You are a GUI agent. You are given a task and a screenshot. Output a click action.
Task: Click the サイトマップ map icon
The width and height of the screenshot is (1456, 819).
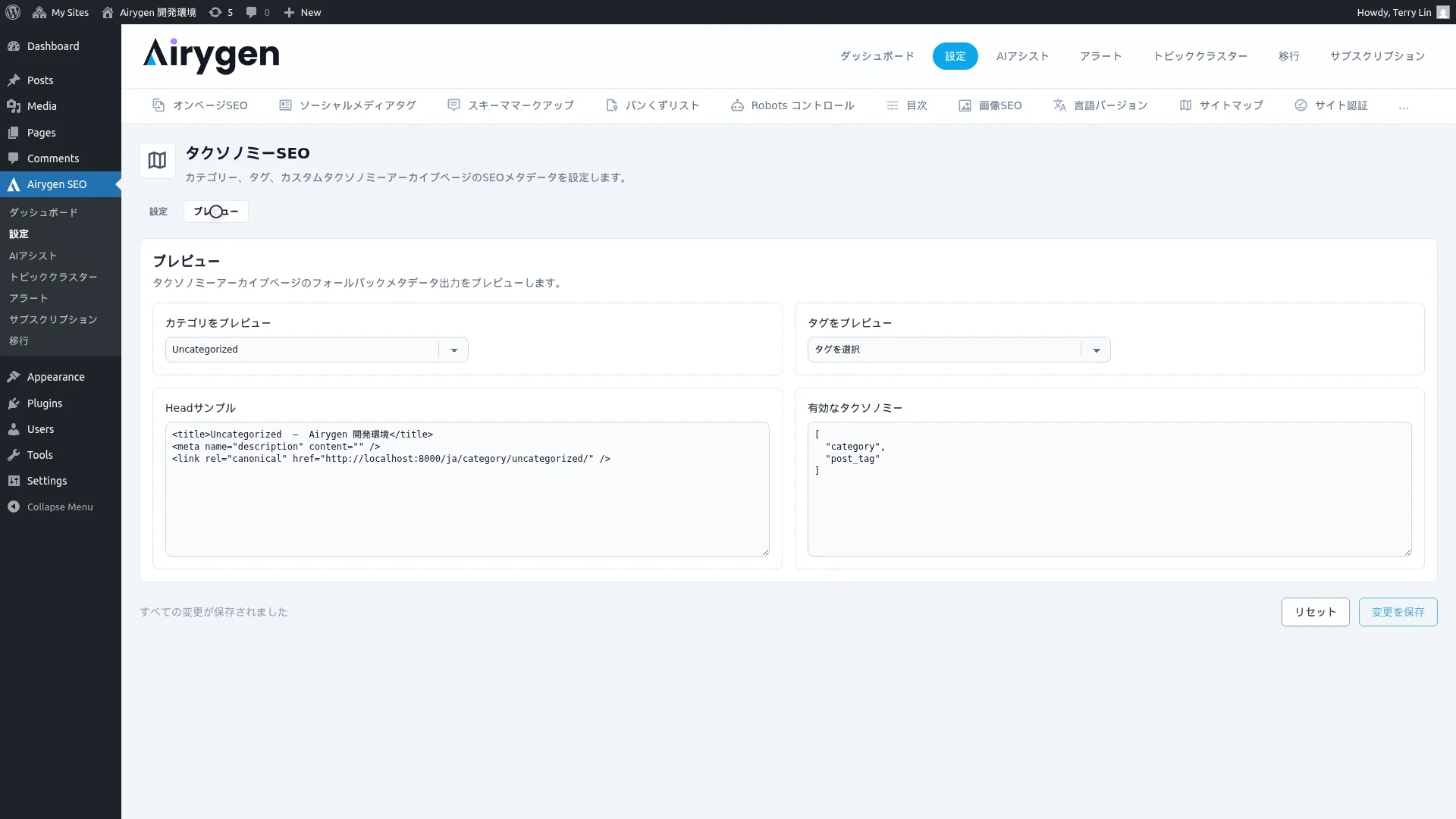(x=1185, y=105)
